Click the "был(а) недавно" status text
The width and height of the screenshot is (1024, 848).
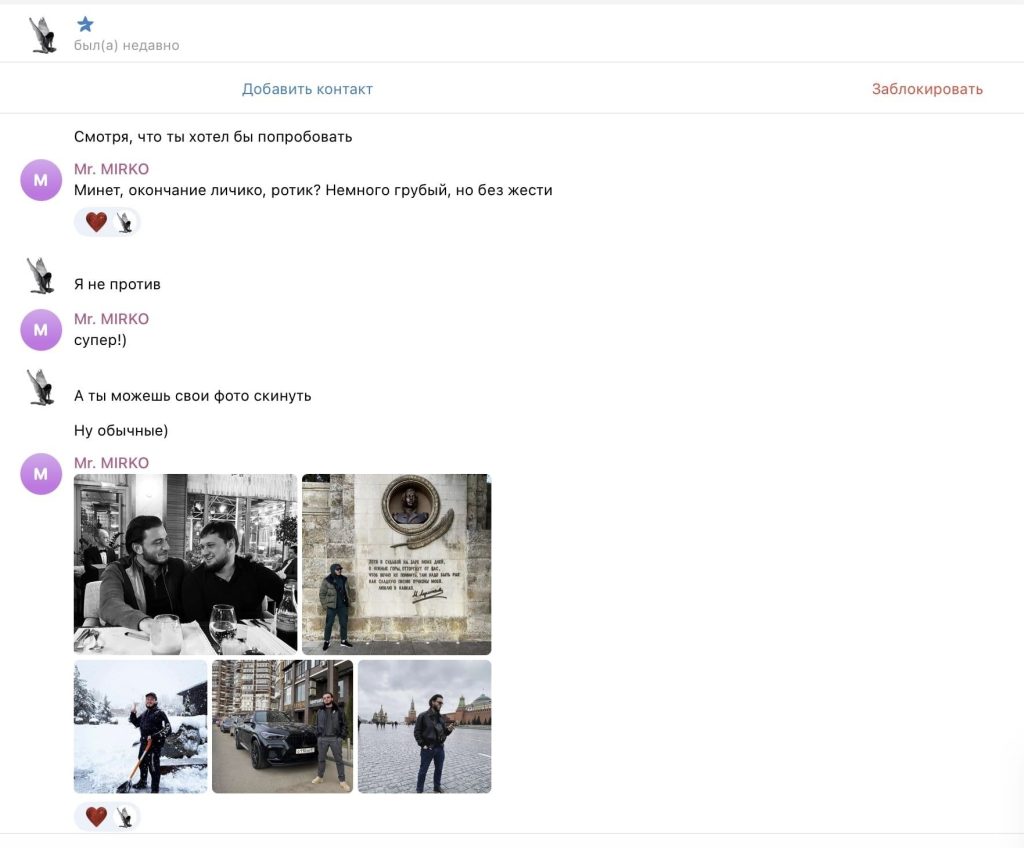pyautogui.click(x=127, y=45)
